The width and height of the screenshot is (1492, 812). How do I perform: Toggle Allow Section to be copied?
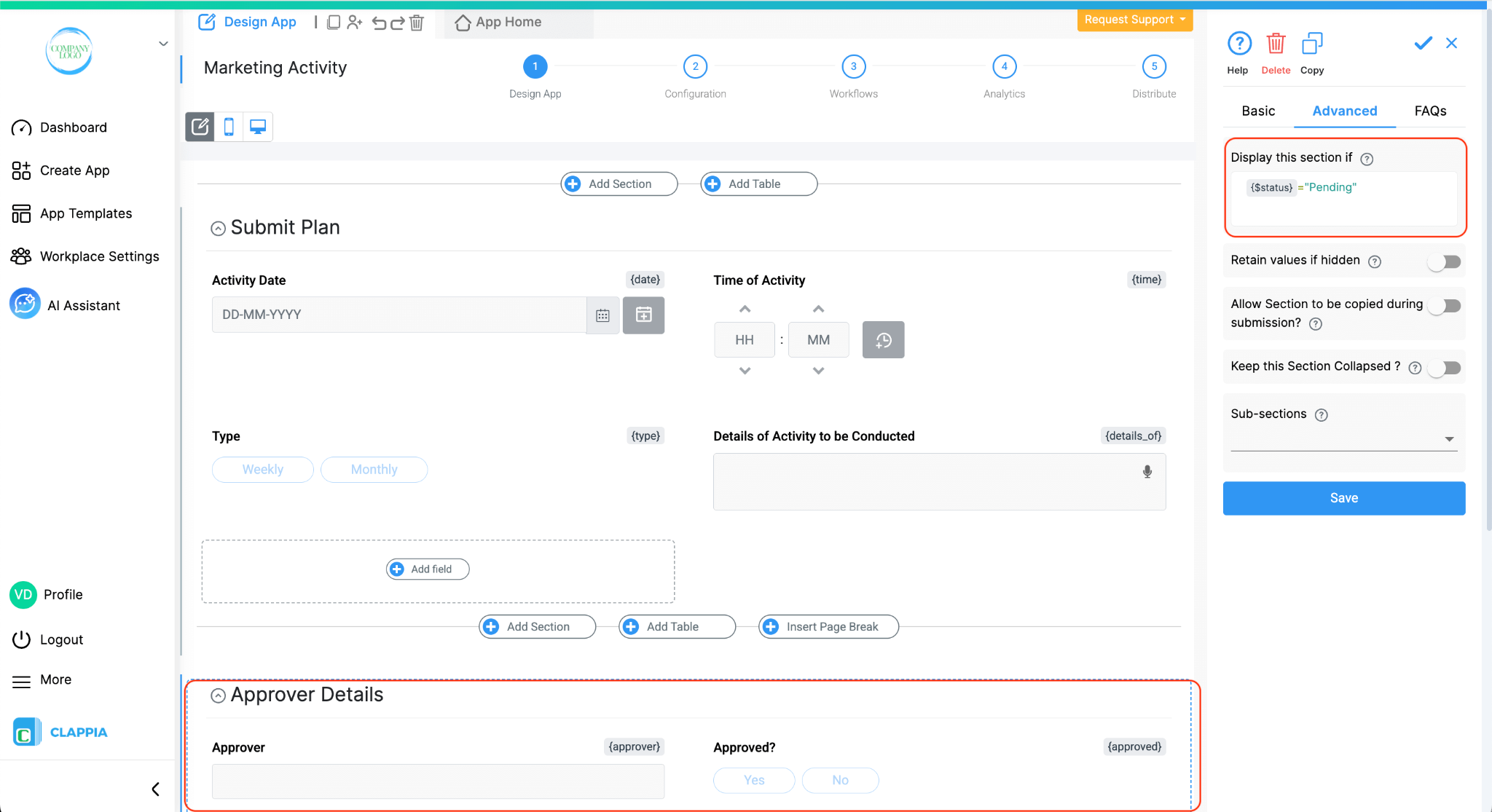tap(1444, 306)
